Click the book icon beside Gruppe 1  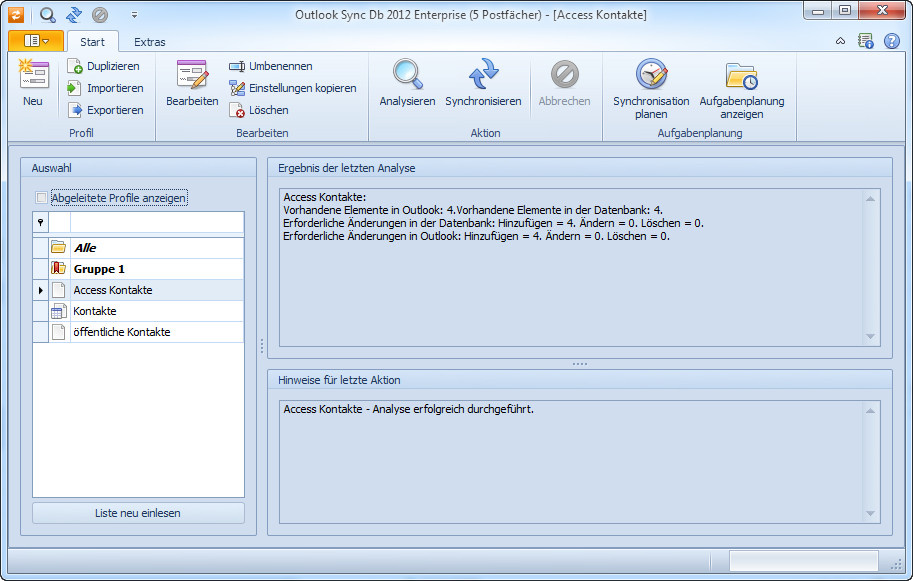[x=58, y=268]
